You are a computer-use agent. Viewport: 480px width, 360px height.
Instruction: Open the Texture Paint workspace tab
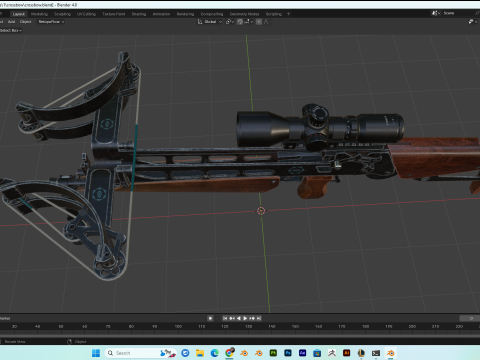(x=114, y=14)
